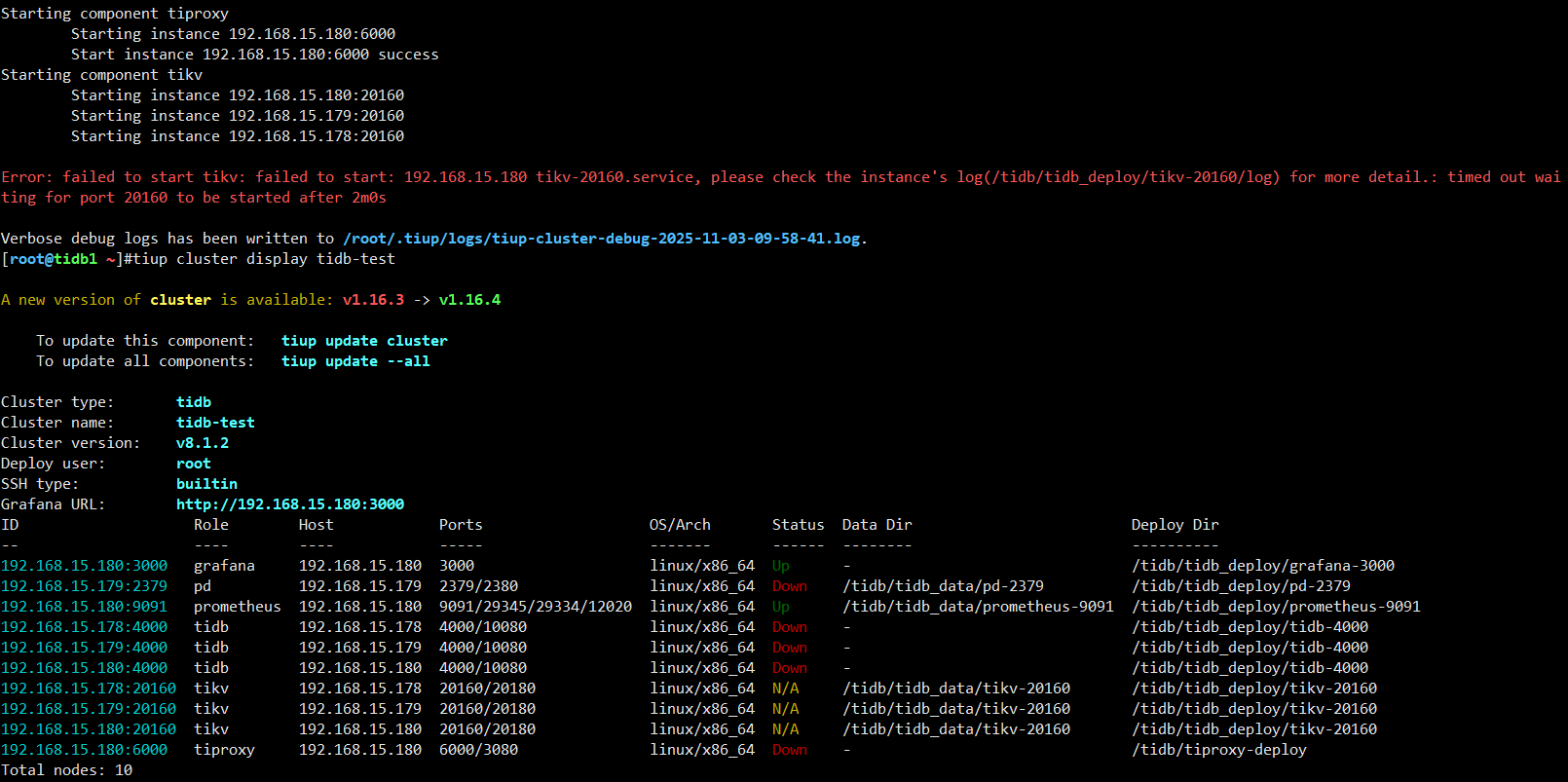Viewport: 1568px width, 782px height.
Task: Click the 'Data Dir' column header
Action: tap(877, 525)
